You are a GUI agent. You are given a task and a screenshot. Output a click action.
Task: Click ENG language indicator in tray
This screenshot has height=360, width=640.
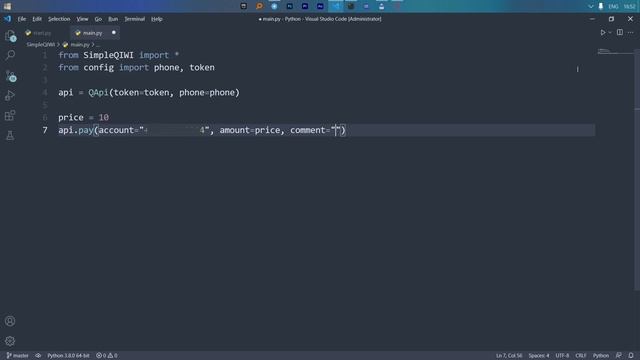pos(613,7)
